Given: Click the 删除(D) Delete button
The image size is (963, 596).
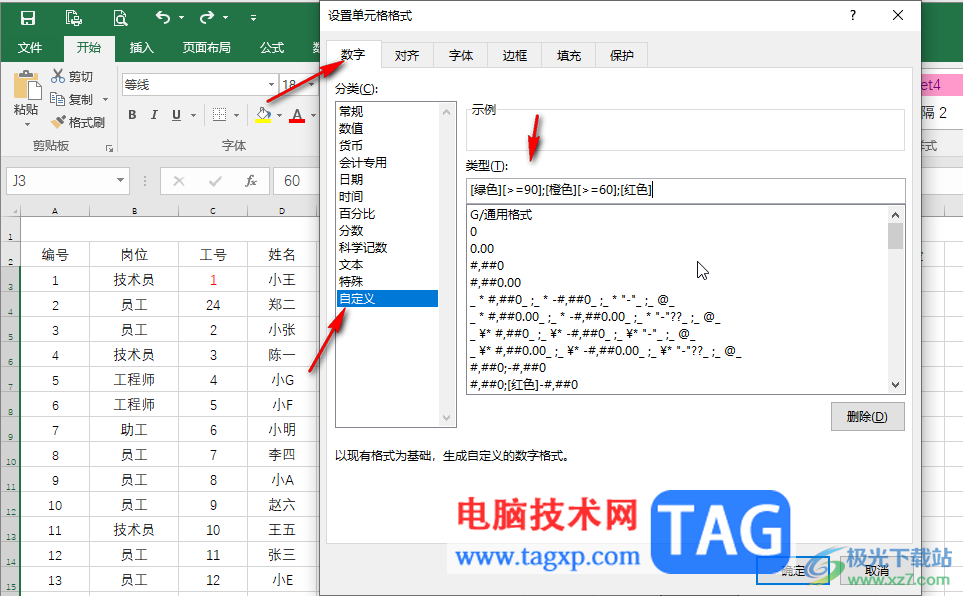Looking at the screenshot, I should [867, 417].
